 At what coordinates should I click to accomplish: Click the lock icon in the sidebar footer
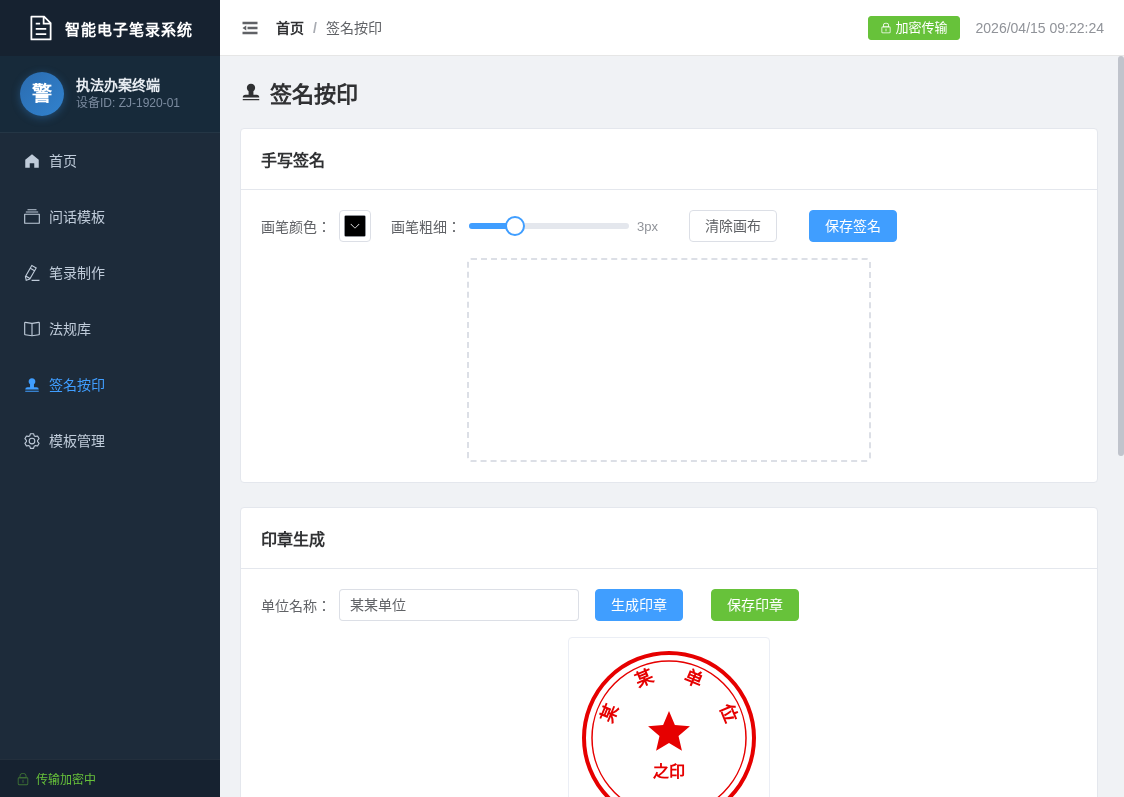point(23,779)
